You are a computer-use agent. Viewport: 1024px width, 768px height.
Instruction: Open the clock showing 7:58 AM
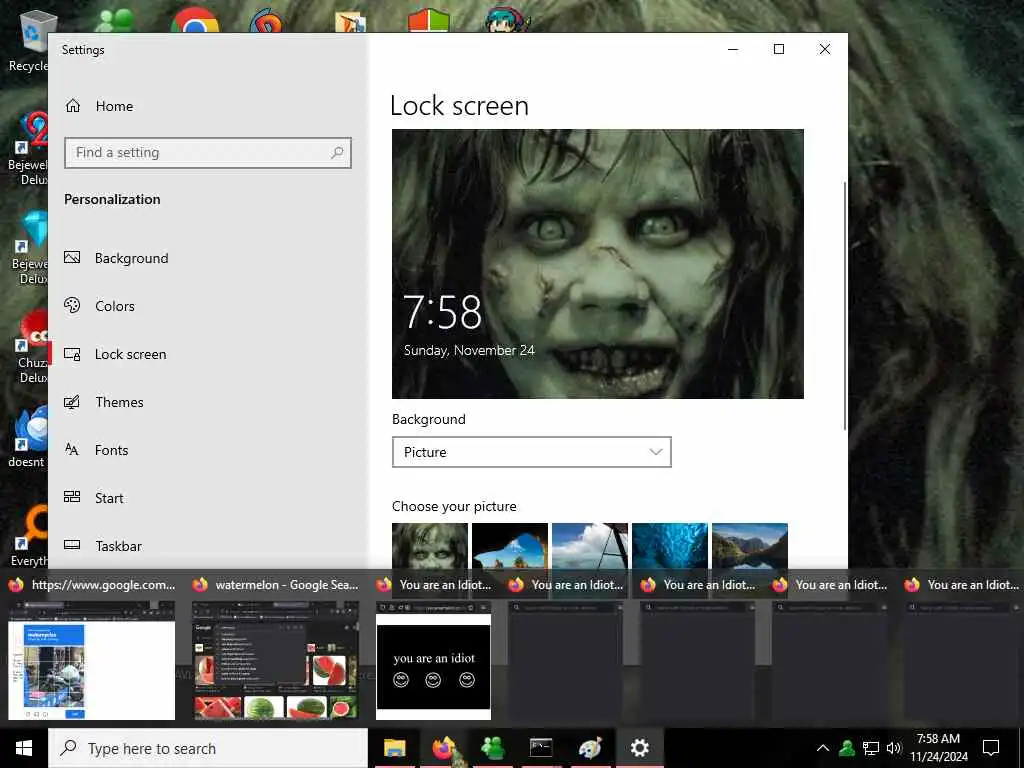(939, 748)
